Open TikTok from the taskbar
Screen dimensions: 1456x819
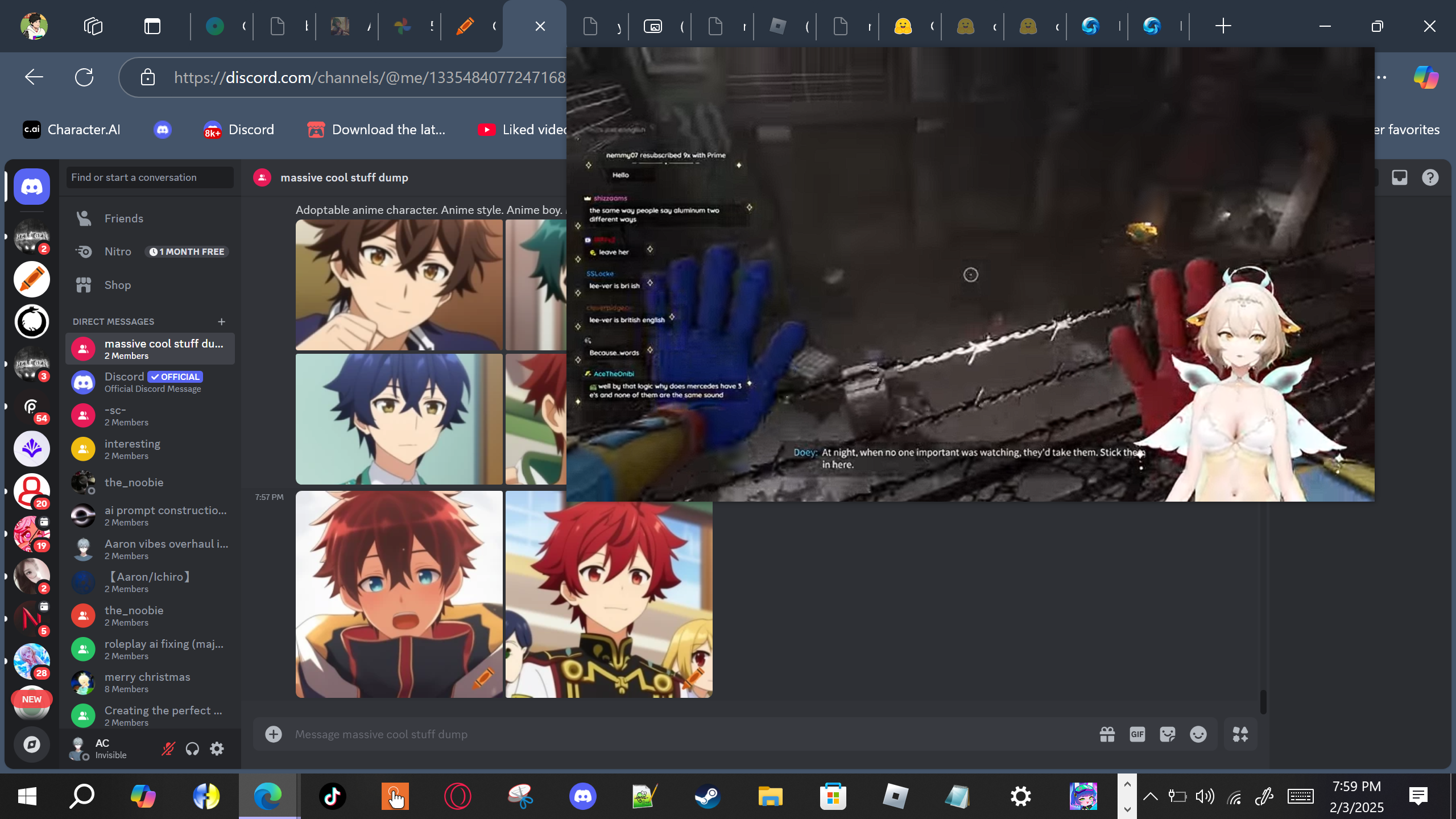click(333, 796)
